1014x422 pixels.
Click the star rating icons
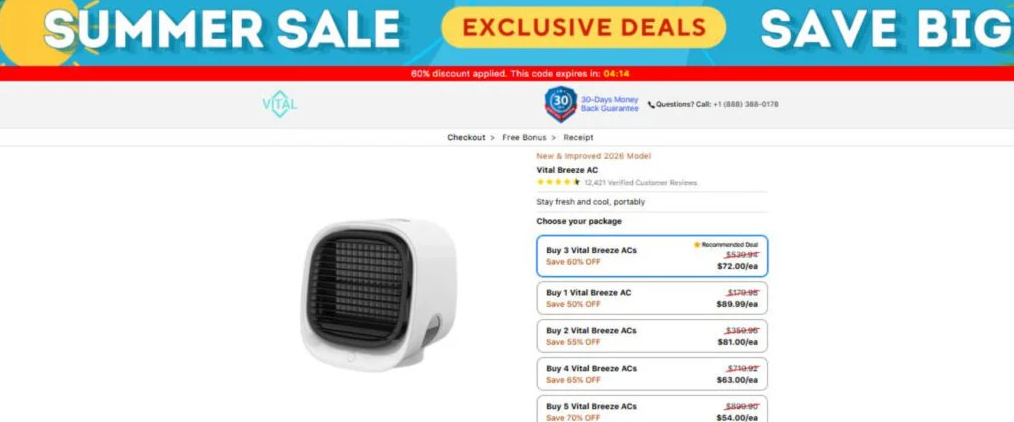(558, 182)
